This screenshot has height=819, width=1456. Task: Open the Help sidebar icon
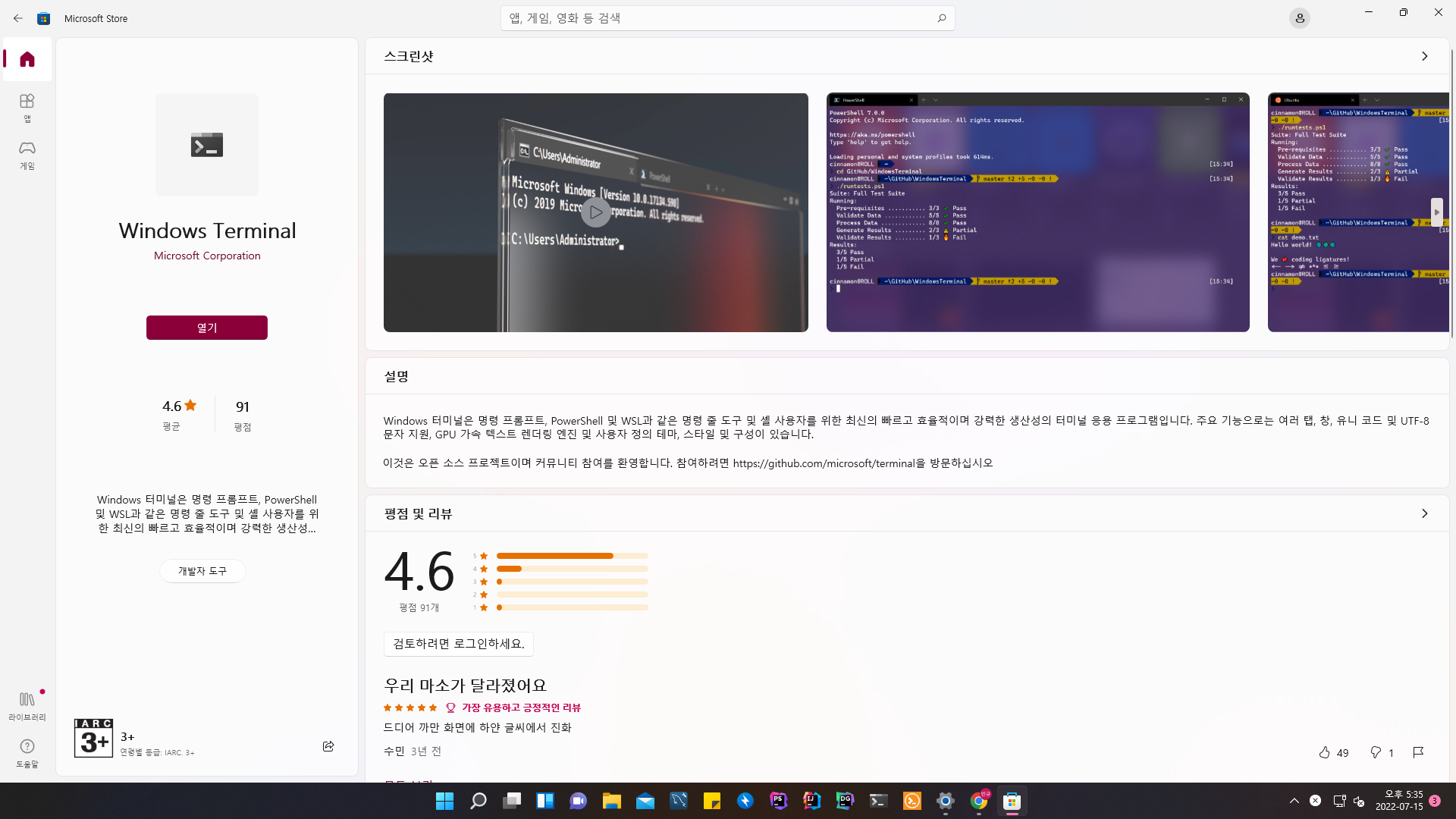(27, 752)
